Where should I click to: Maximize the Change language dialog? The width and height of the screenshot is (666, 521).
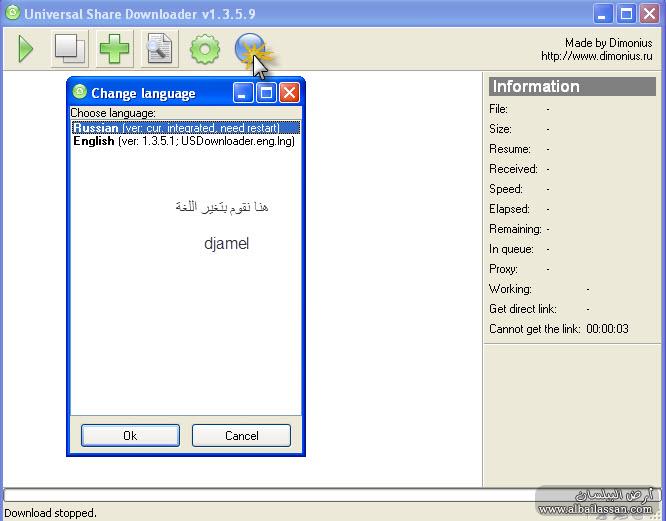(267, 92)
